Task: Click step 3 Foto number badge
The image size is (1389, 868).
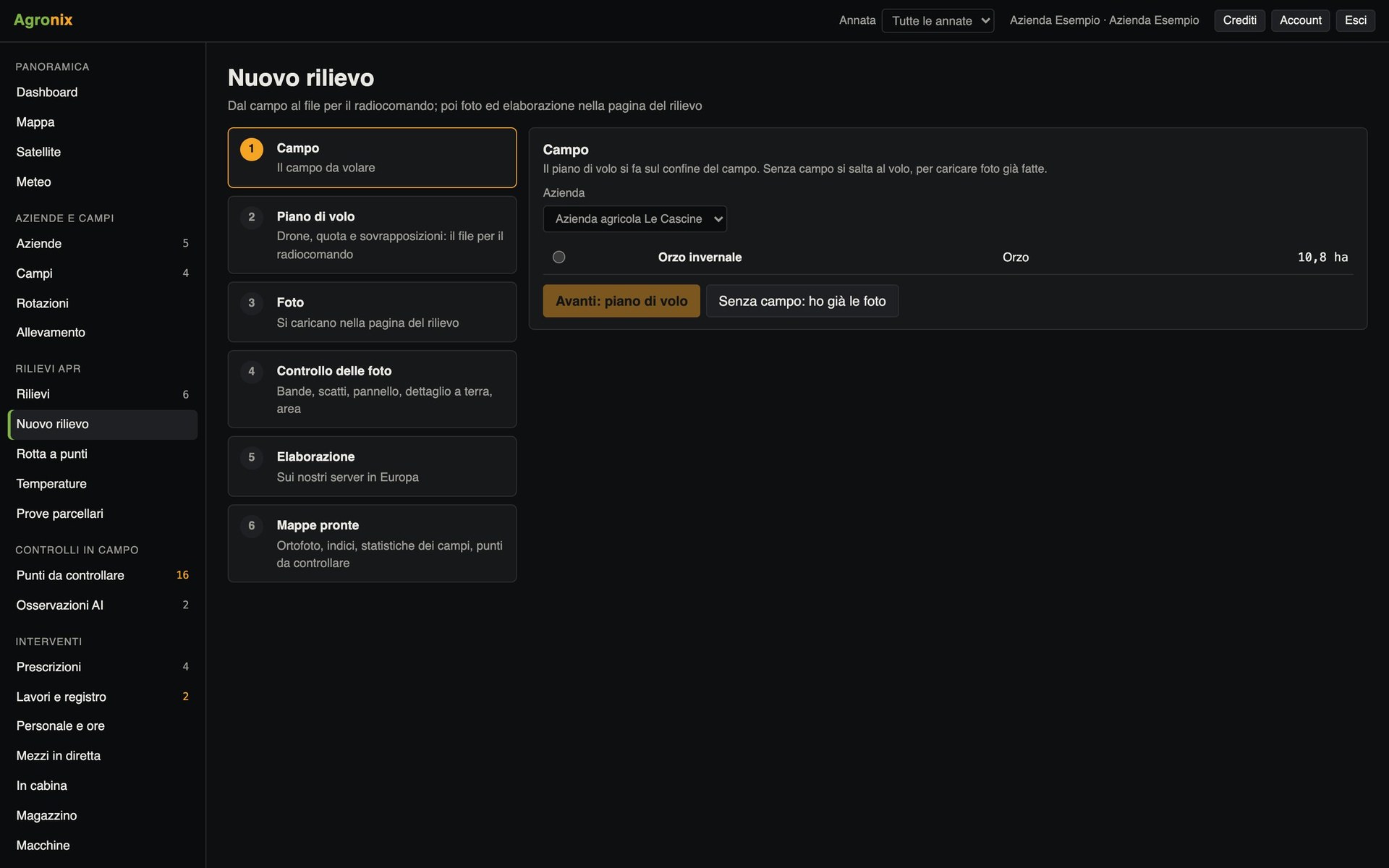Action: (x=252, y=303)
